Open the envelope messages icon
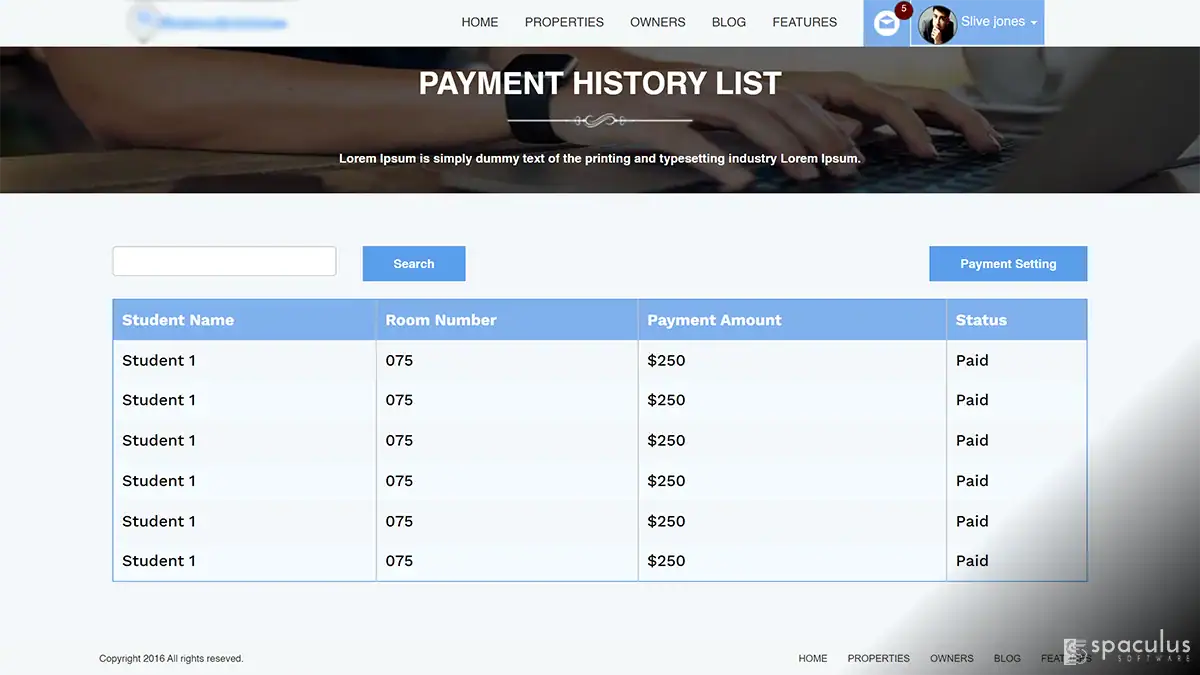The image size is (1200, 675). 886,24
